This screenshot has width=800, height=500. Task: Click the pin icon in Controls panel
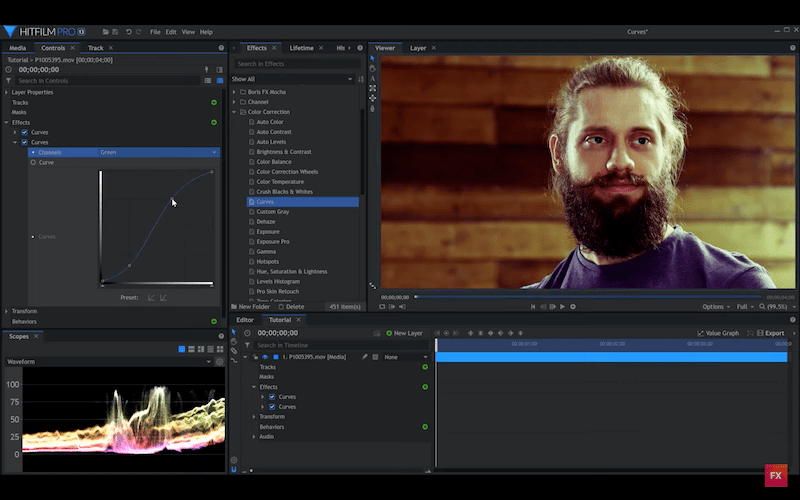click(207, 69)
